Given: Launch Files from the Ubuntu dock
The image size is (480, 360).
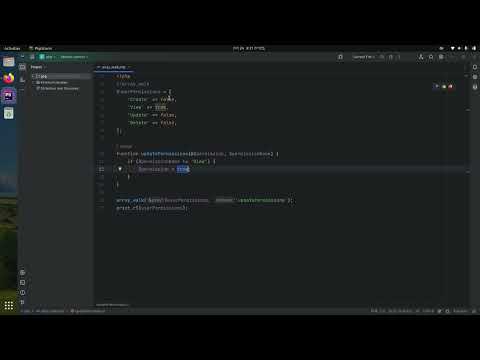Looking at the screenshot, I should click(9, 62).
